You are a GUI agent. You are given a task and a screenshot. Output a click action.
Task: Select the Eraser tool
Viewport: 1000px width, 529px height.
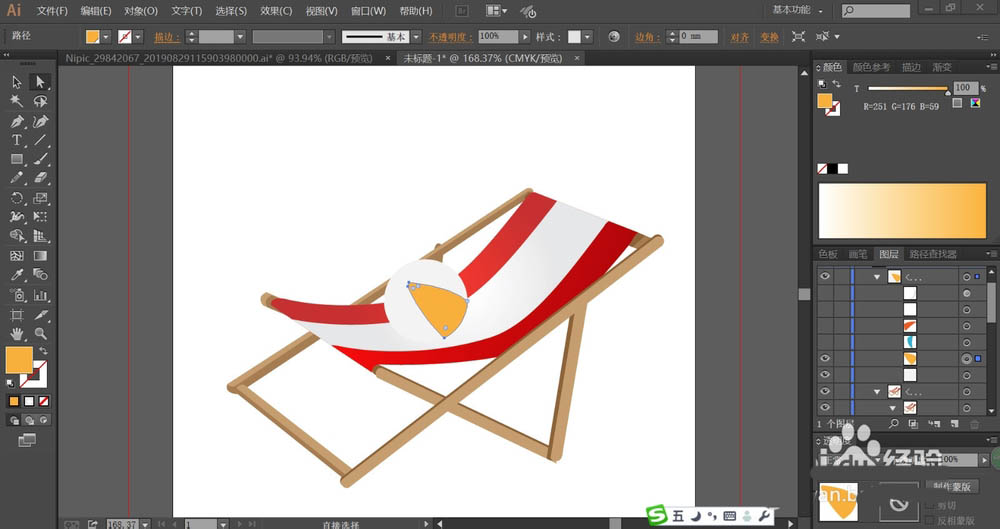[x=40, y=179]
